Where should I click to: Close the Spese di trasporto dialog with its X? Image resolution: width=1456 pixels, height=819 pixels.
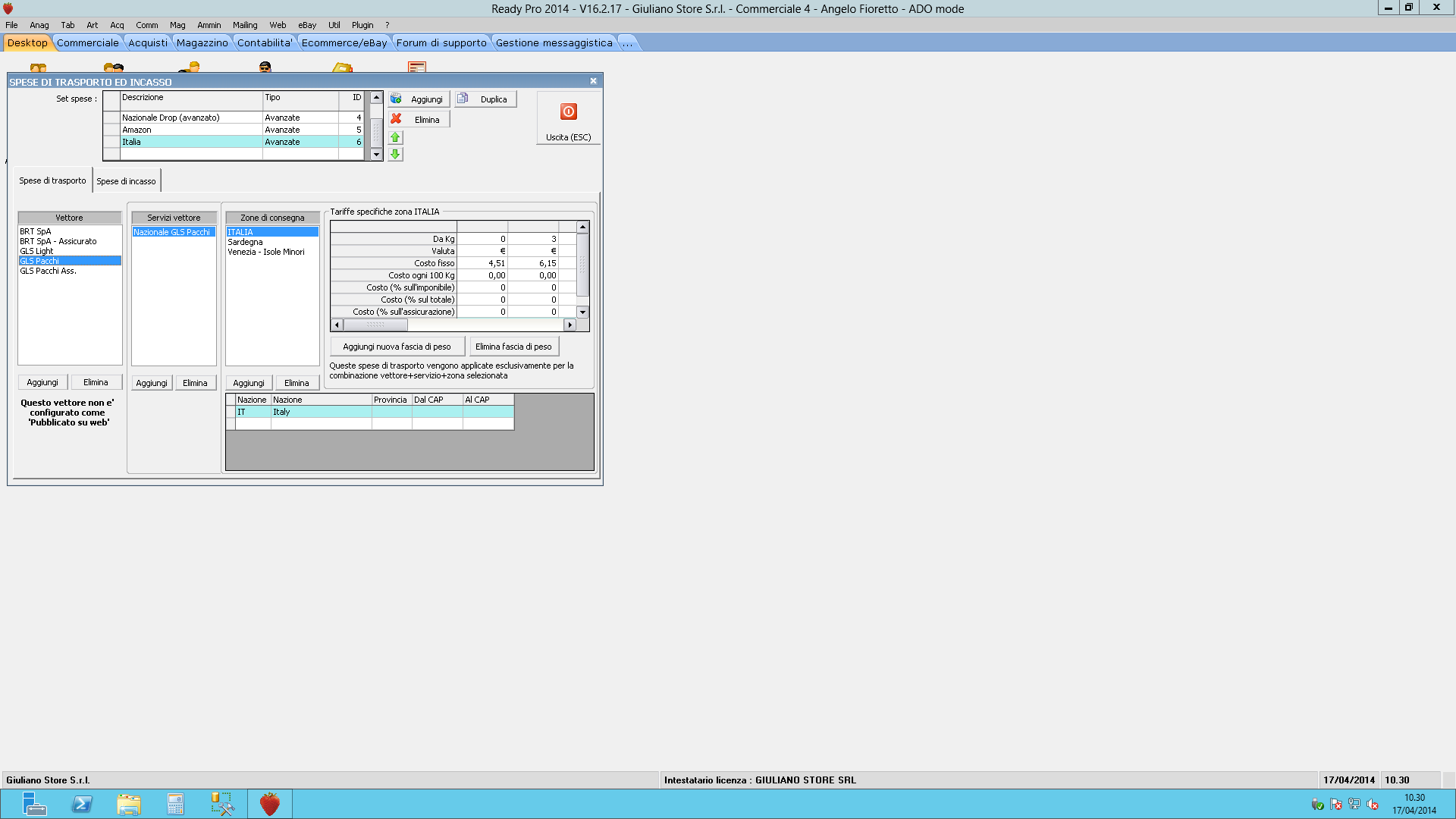click(593, 81)
